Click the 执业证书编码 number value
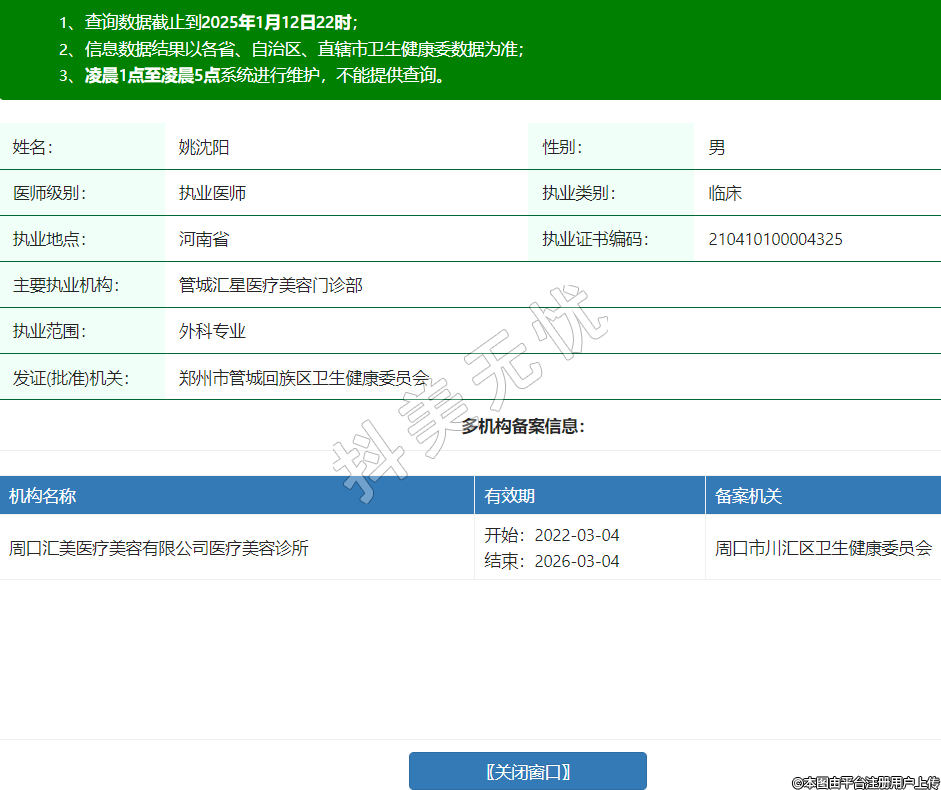The height and width of the screenshot is (790, 941). tap(775, 239)
